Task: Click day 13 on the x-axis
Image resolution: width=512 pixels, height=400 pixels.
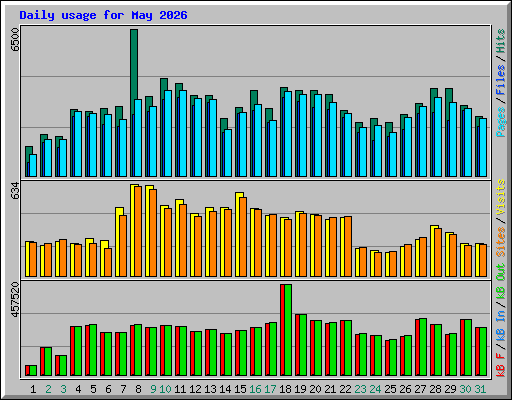Action: tap(210, 389)
